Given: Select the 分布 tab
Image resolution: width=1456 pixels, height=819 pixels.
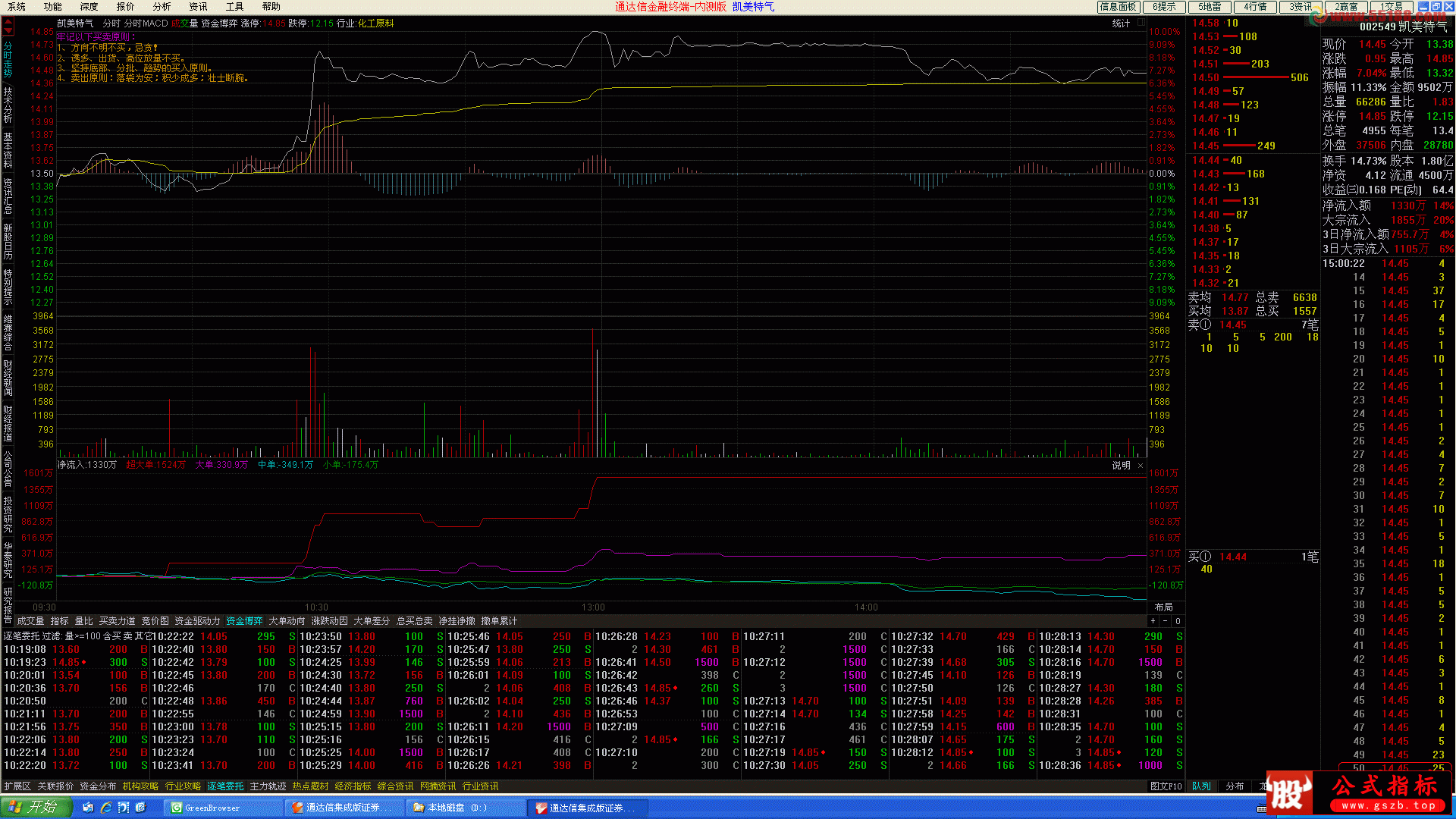Looking at the screenshot, I should [x=1235, y=786].
